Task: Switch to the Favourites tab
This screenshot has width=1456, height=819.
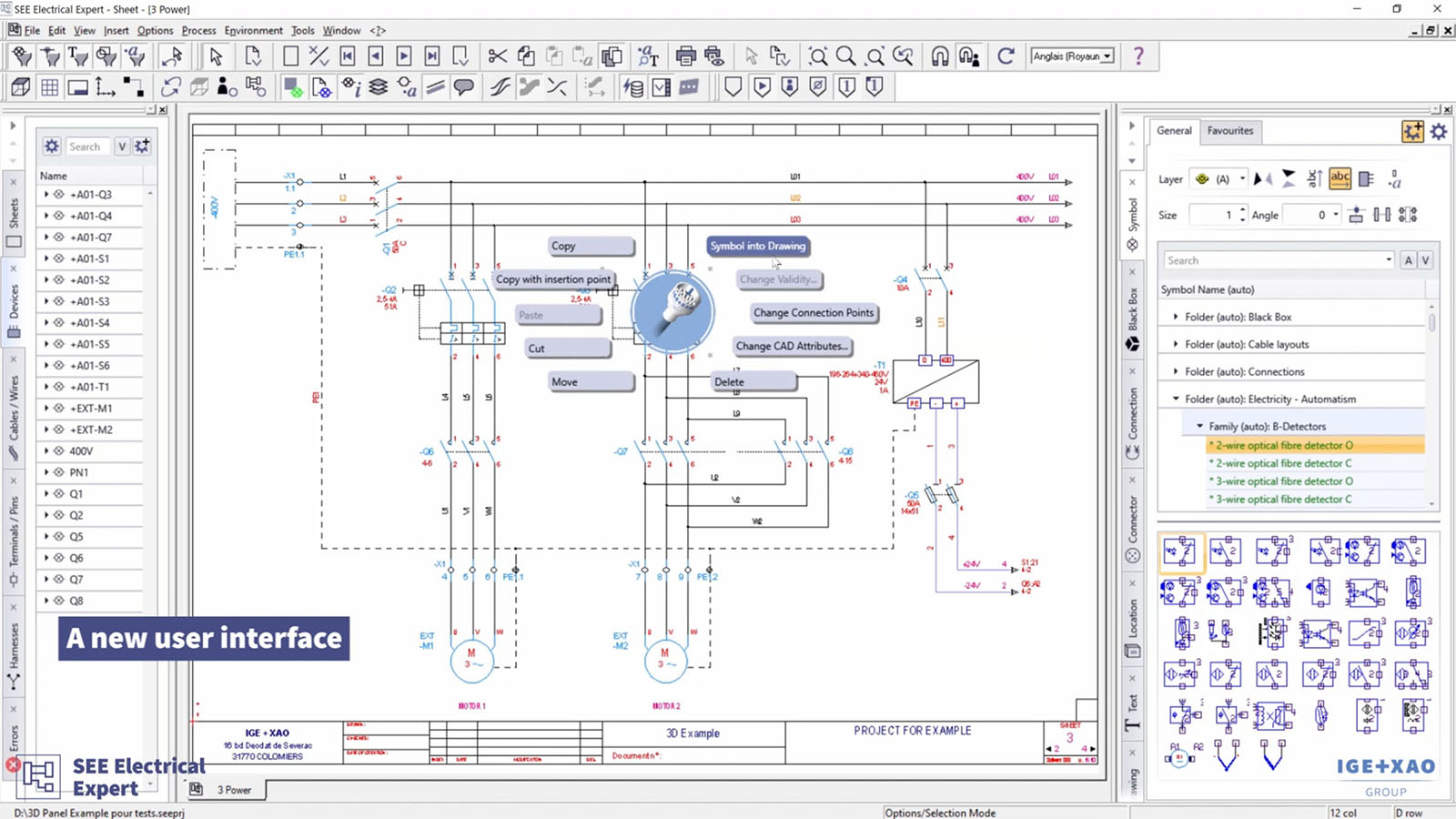Action: [x=1230, y=131]
